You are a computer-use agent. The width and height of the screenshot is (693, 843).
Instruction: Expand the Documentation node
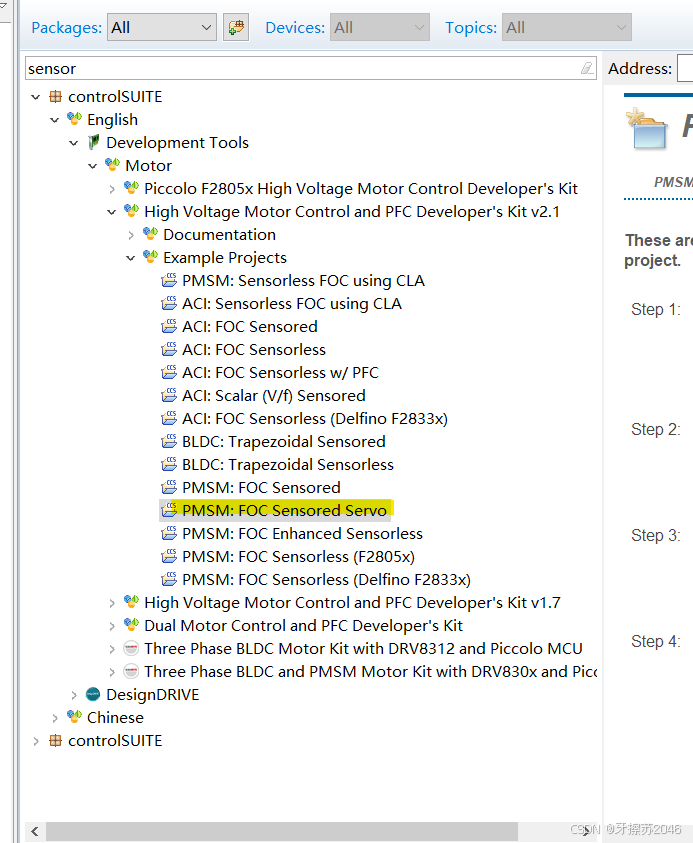(x=131, y=235)
